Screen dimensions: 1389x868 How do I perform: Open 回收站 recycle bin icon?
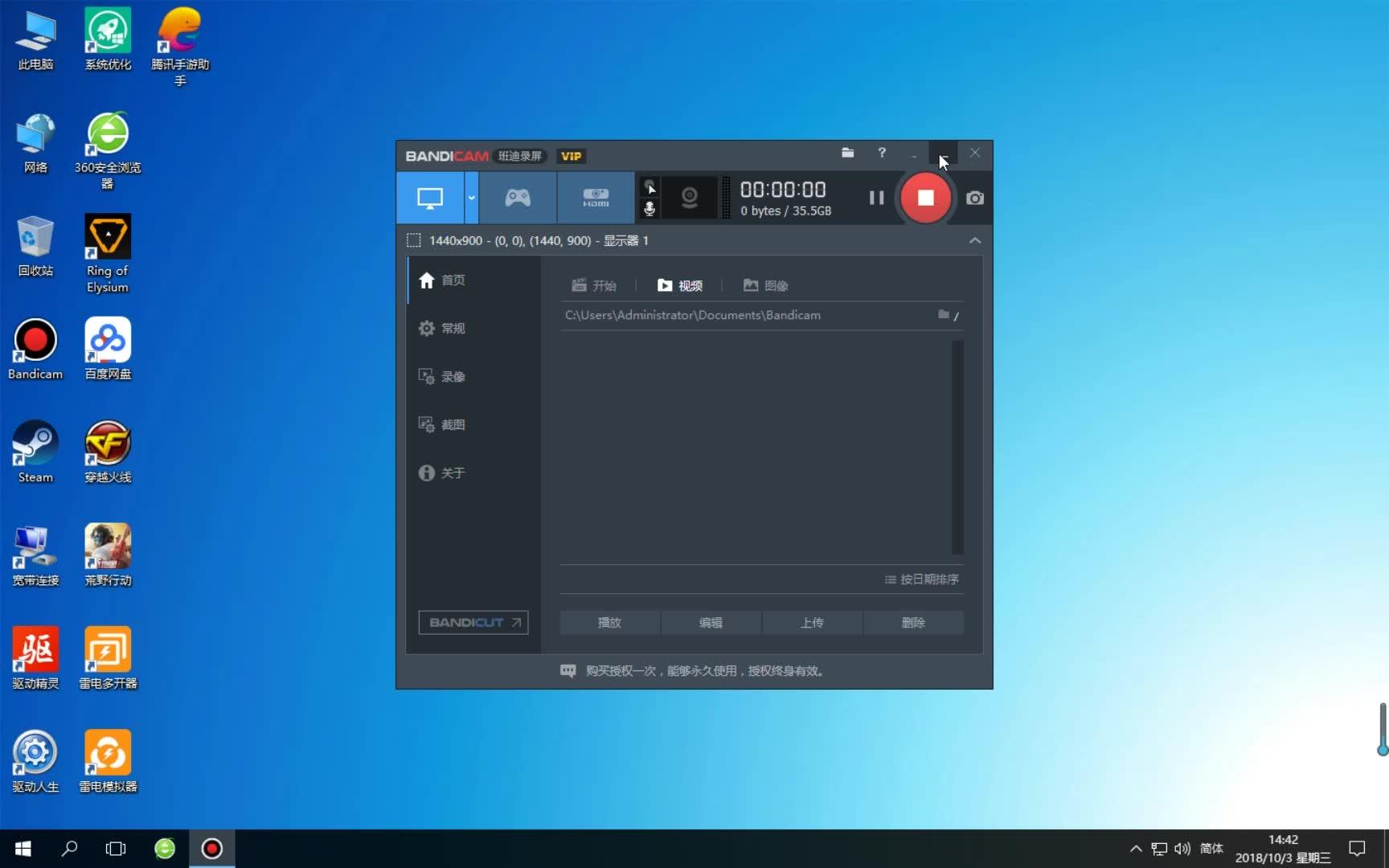point(35,246)
